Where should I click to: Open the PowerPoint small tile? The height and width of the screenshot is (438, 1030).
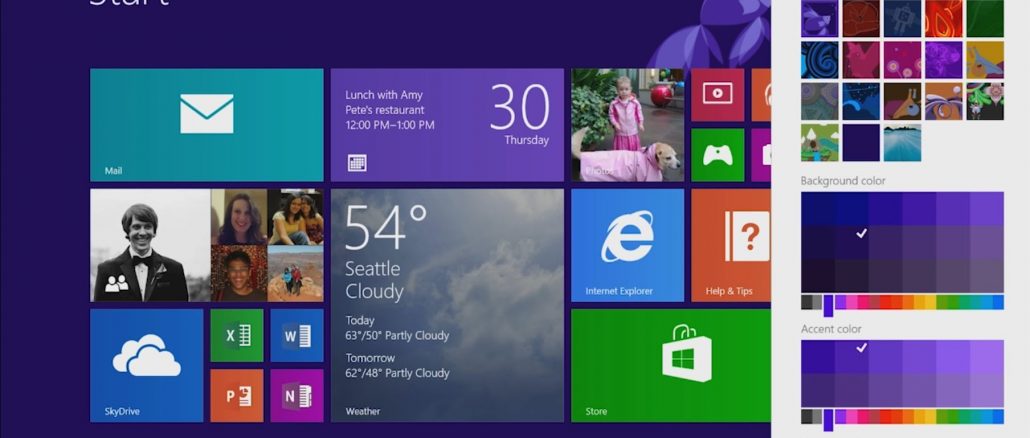237,395
